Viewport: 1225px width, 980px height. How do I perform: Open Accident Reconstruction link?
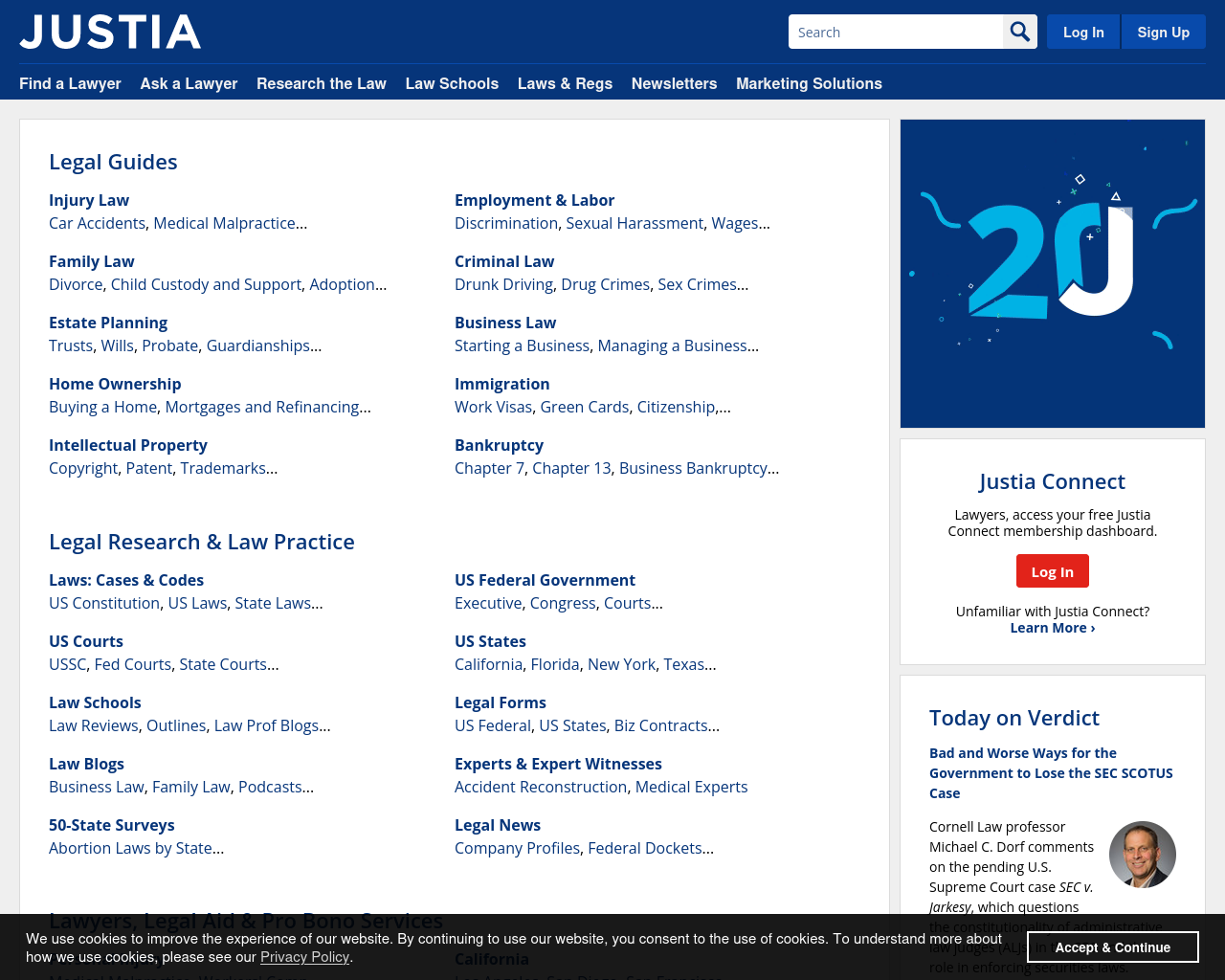pos(541,787)
